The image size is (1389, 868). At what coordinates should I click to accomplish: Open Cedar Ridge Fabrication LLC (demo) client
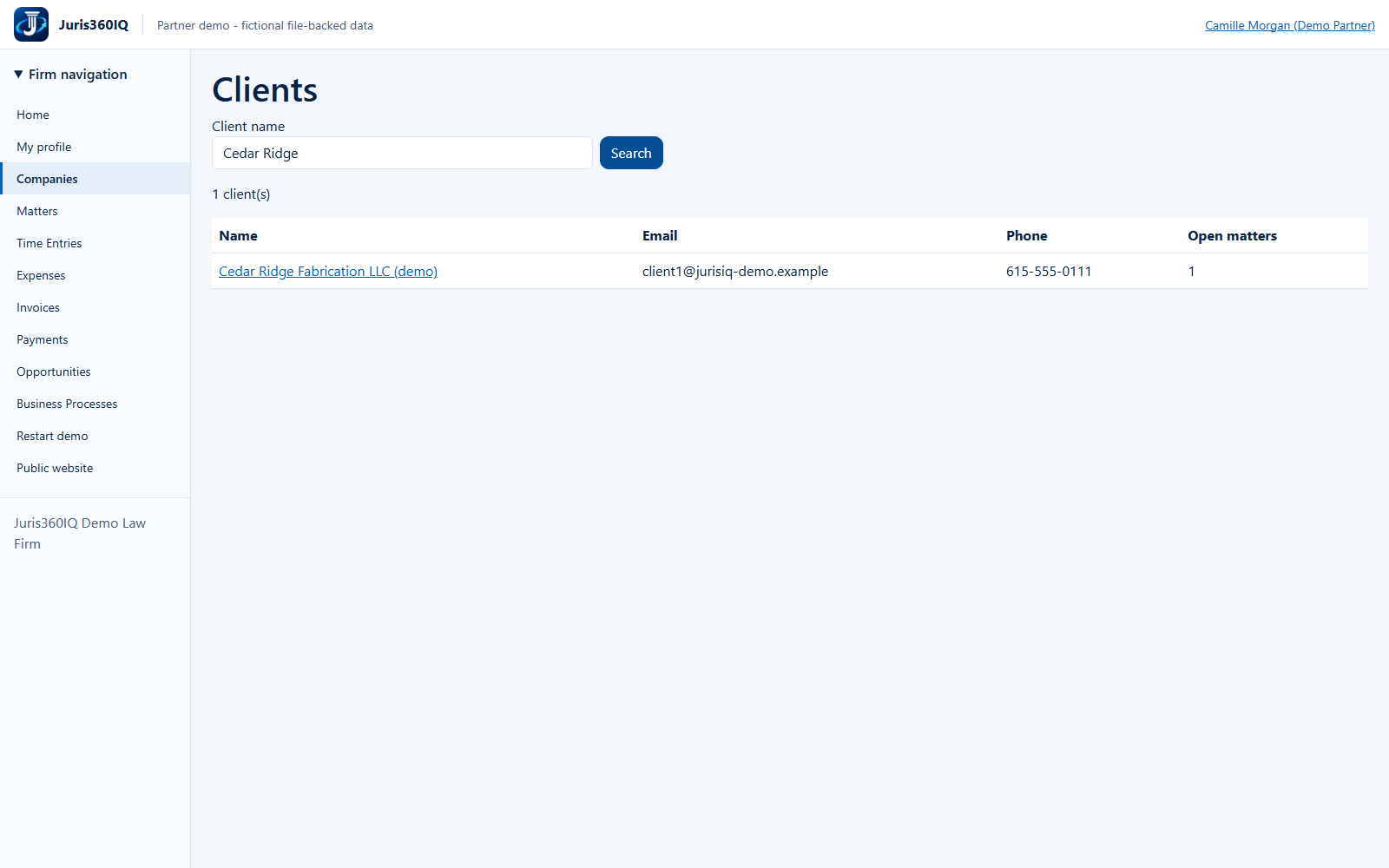coord(328,272)
